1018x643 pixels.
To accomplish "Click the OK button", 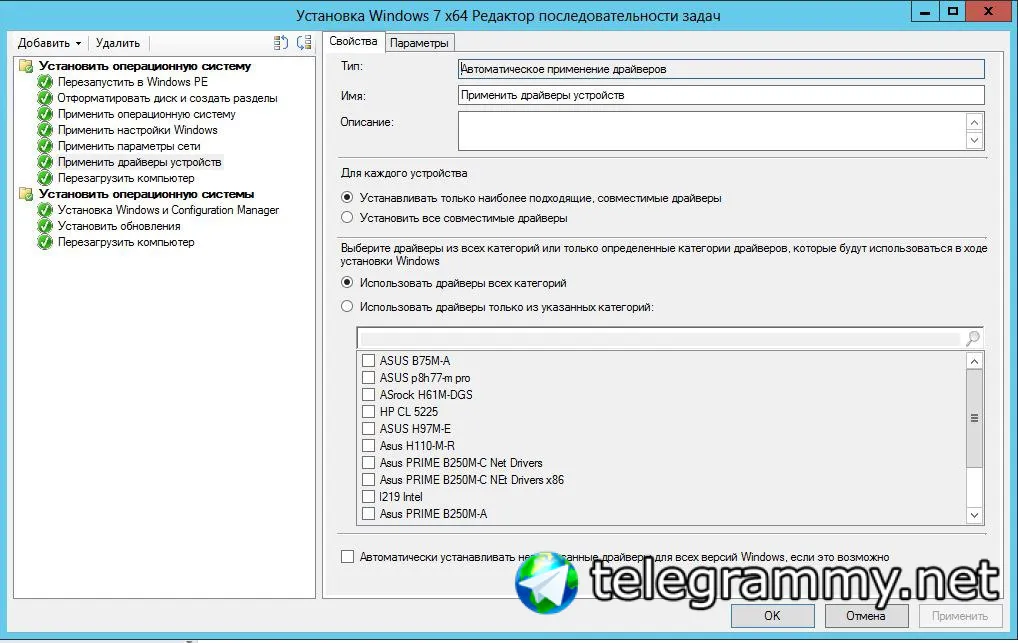I will (773, 616).
